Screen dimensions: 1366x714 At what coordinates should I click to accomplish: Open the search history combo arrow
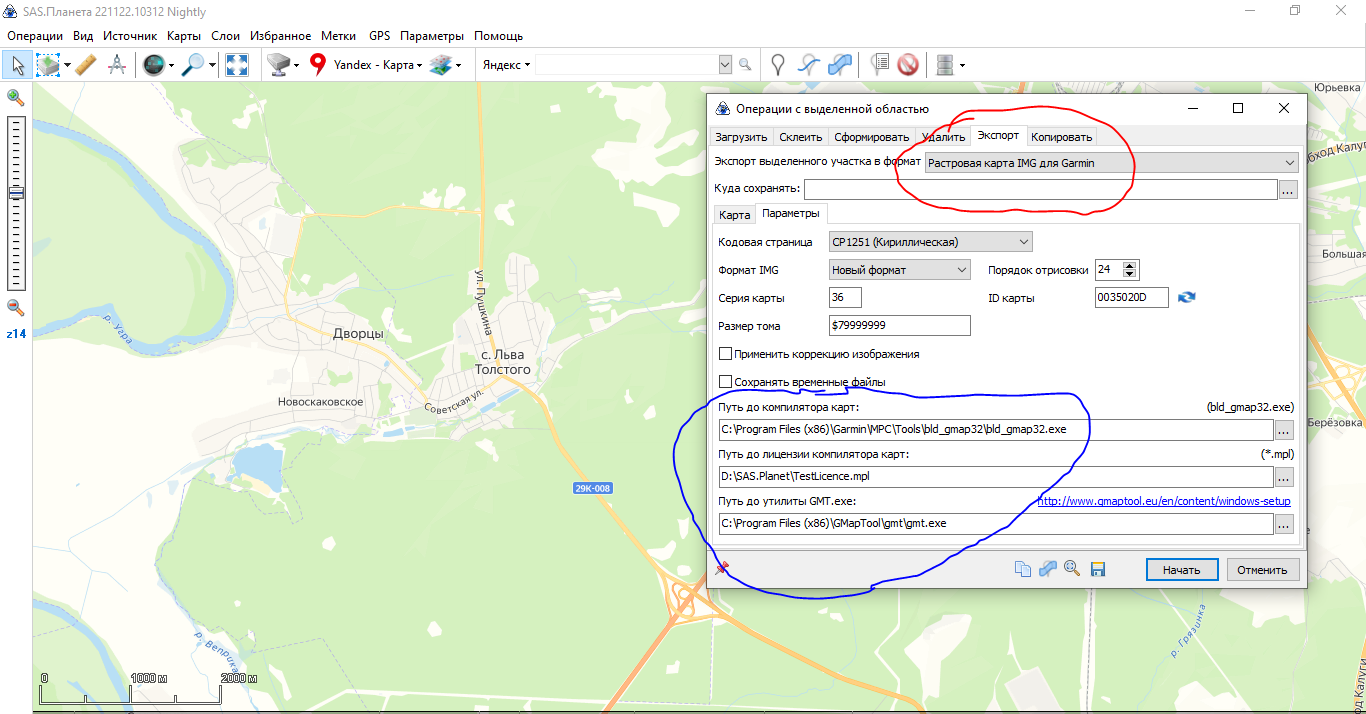point(726,65)
